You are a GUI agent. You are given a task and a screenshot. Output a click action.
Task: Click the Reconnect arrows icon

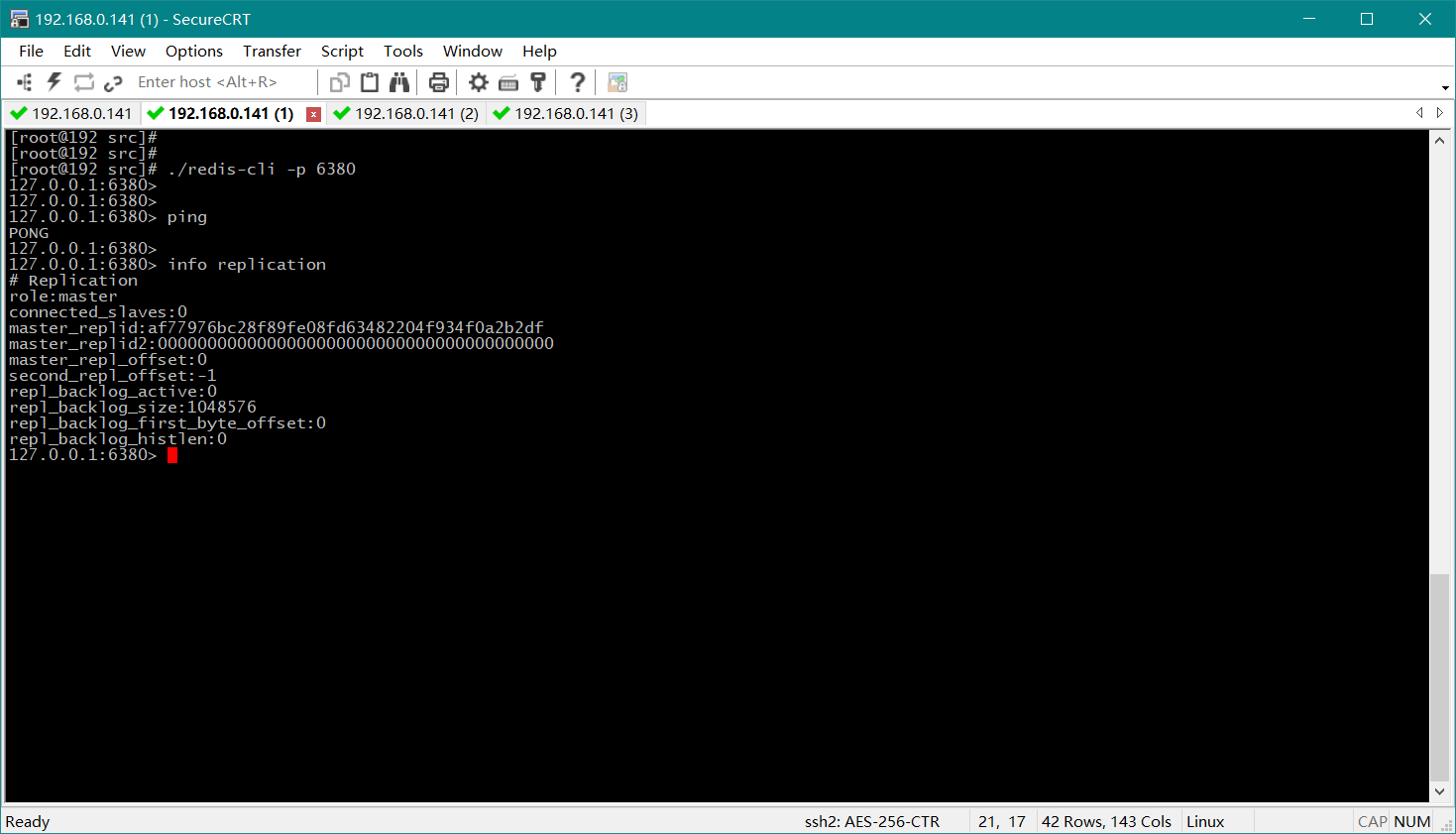[x=84, y=82]
